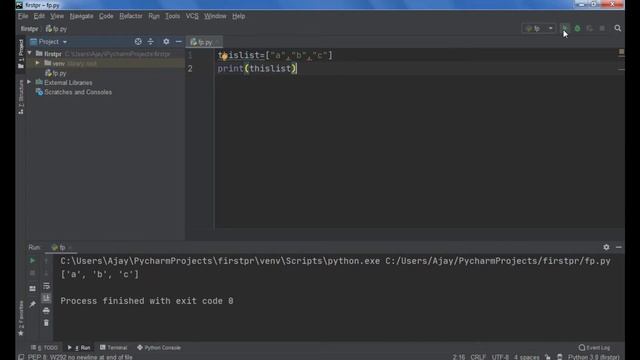This screenshot has width=640, height=360.
Task: Click the grey Stop square in top toolbar
Action: pyautogui.click(x=602, y=28)
